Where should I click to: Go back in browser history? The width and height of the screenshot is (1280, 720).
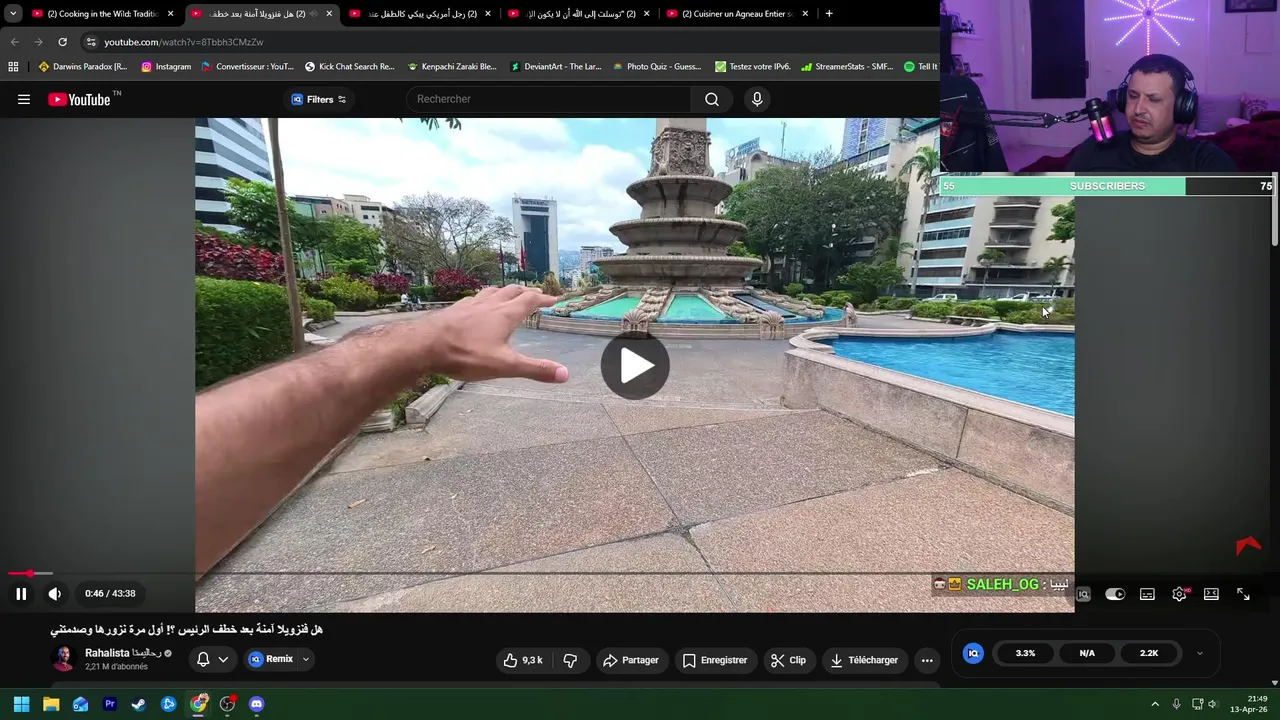[x=14, y=42]
